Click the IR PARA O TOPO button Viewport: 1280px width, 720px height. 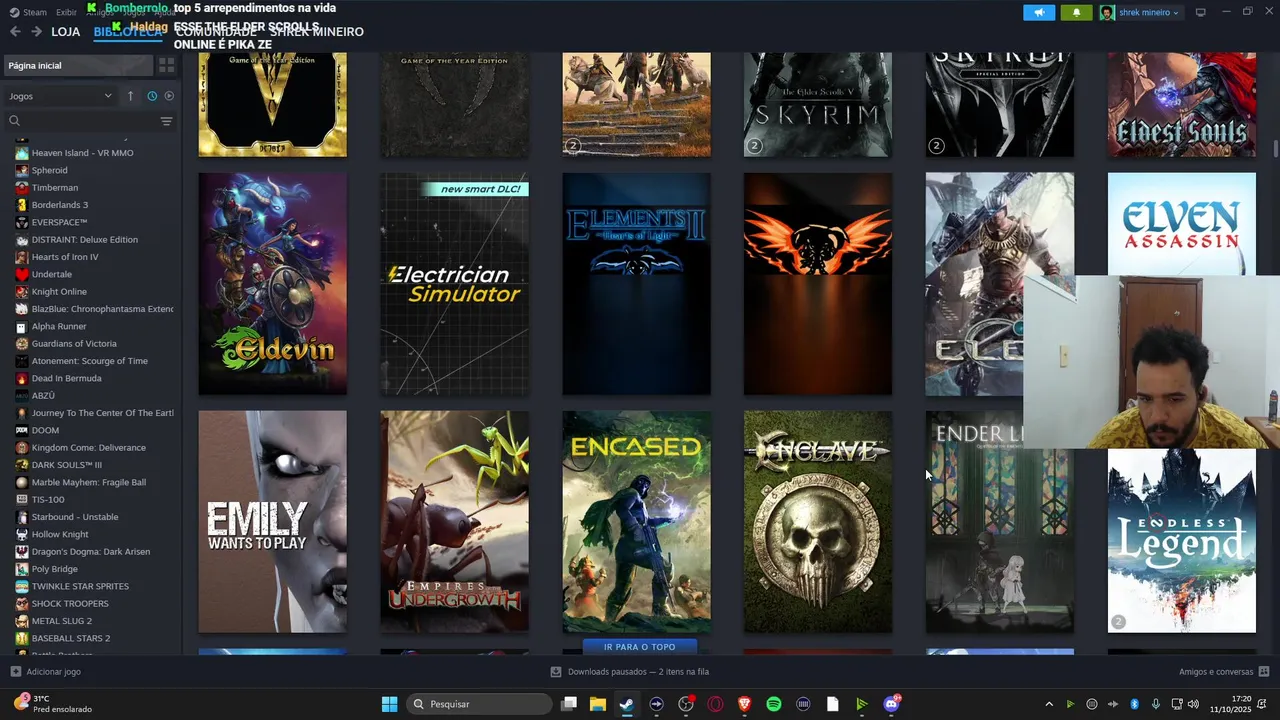[639, 647]
